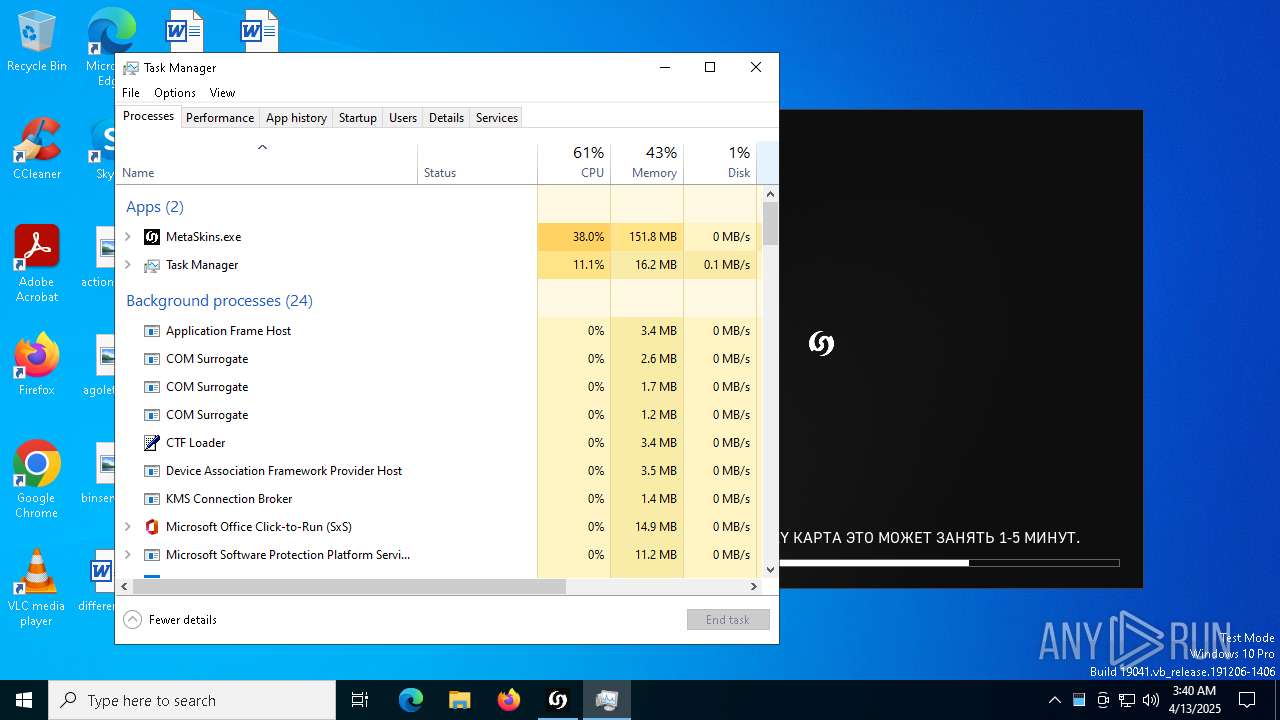The height and width of the screenshot is (720, 1280).
Task: Click the MetaSkins logo in loading window
Action: click(821, 344)
